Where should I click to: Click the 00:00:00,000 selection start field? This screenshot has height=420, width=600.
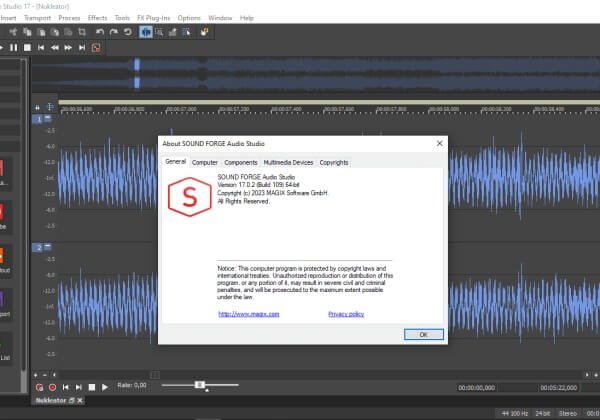pyautogui.click(x=477, y=388)
